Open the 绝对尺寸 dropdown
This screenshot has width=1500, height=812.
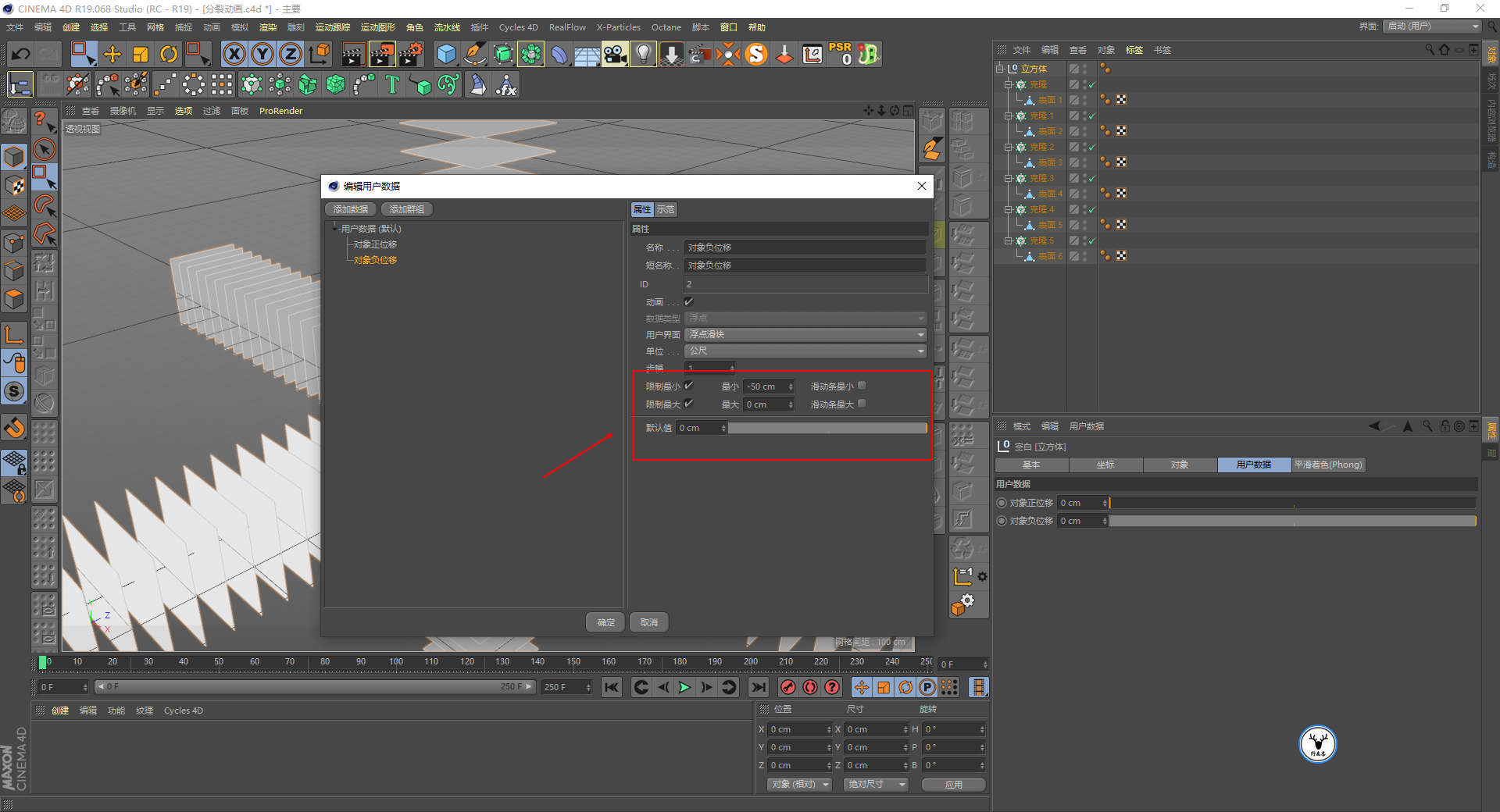coord(876,784)
